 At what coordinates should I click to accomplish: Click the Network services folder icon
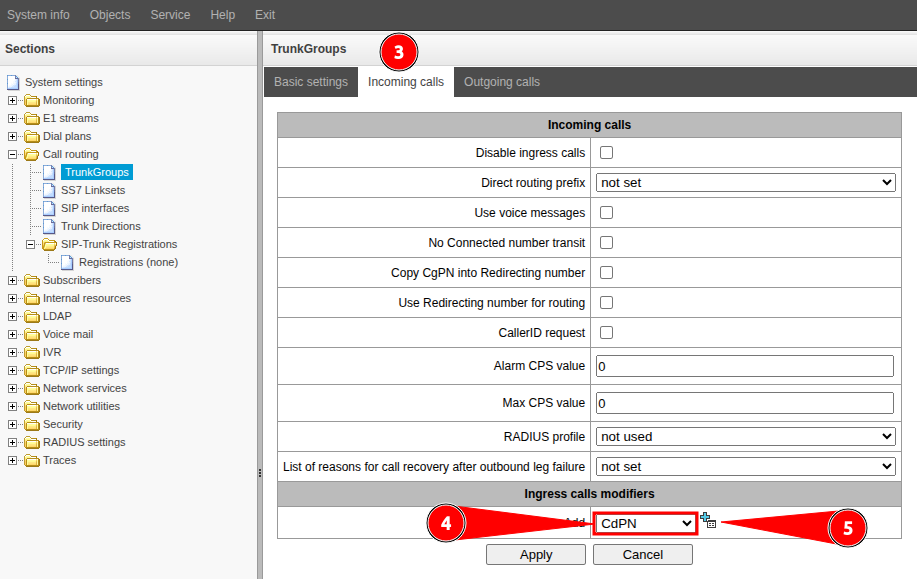[x=32, y=389]
